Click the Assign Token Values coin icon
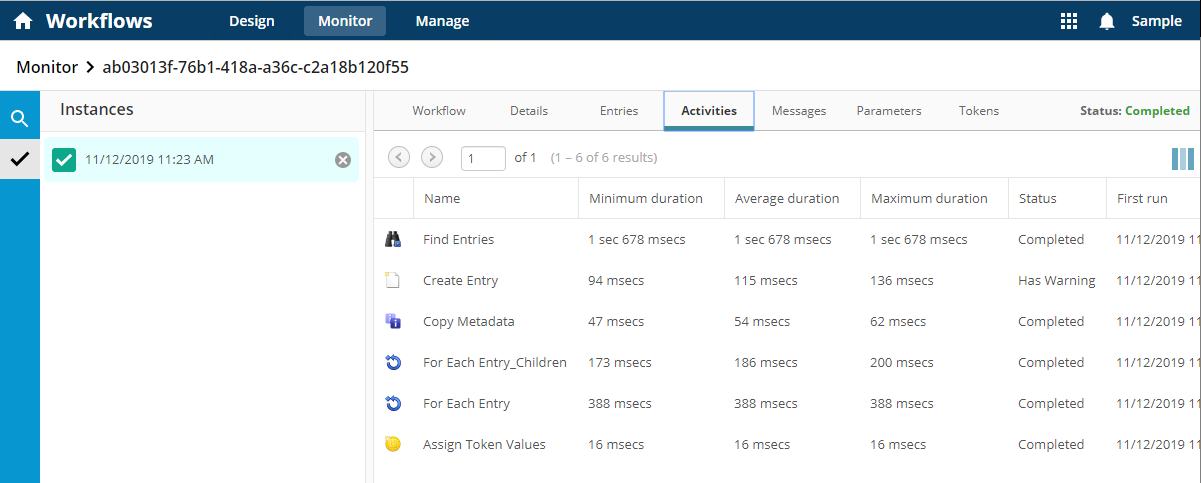 pos(393,445)
